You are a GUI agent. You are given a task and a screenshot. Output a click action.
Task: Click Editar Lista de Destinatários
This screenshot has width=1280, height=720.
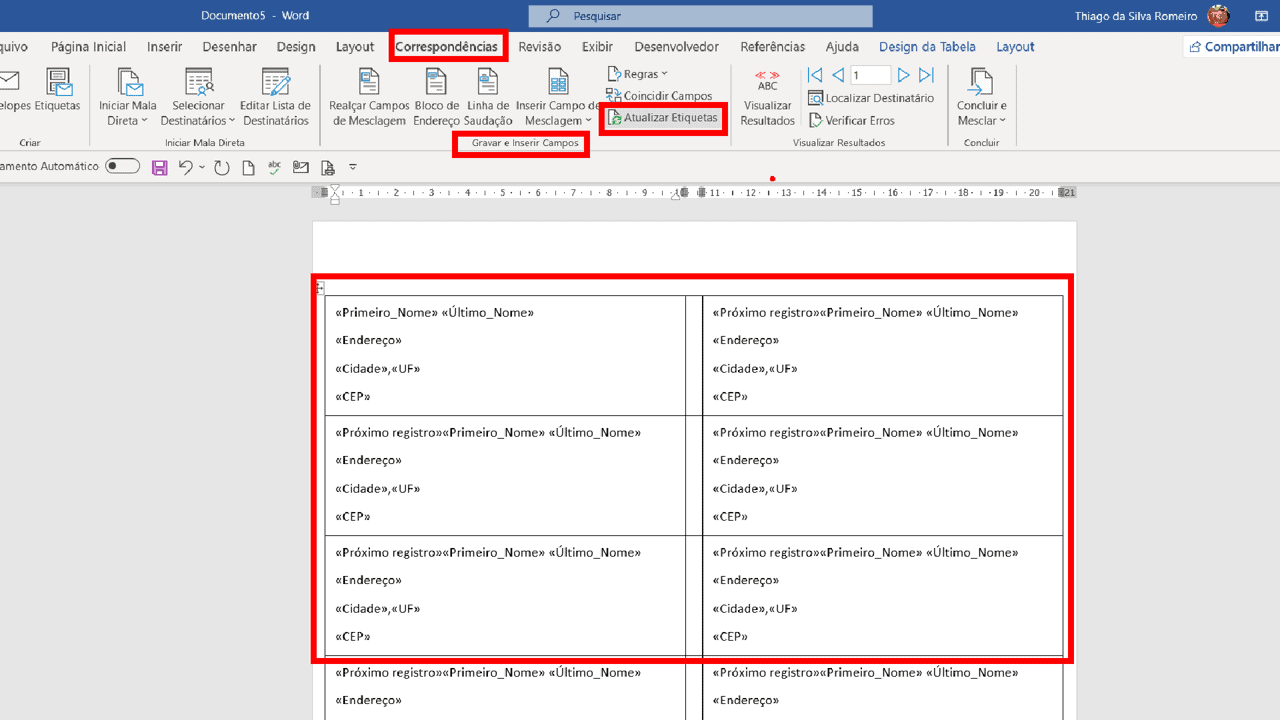(x=276, y=97)
